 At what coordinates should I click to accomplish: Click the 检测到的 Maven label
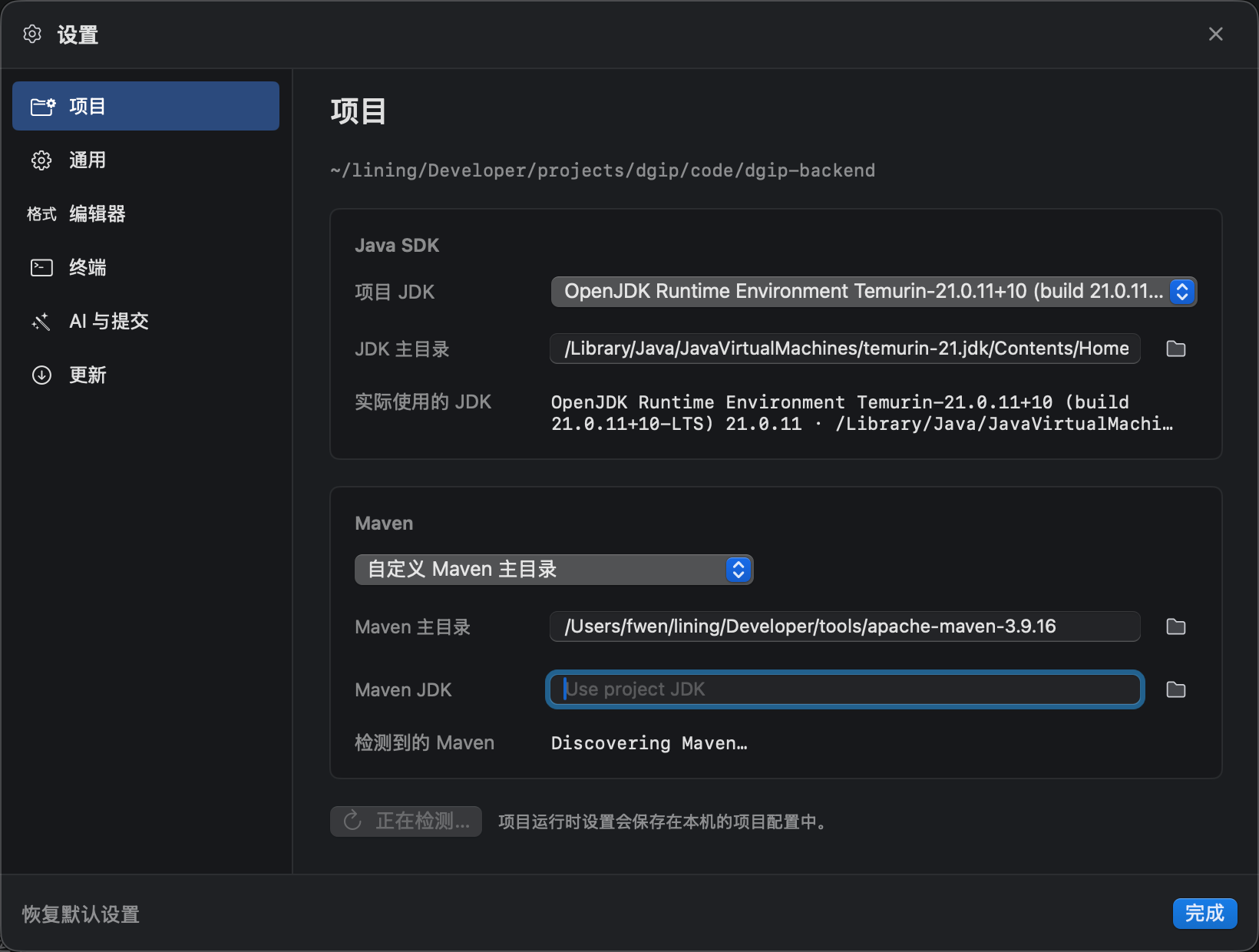point(425,743)
